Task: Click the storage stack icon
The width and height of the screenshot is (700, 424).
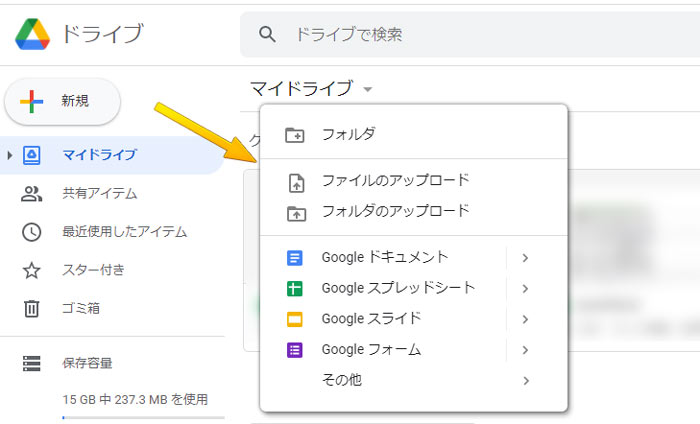Action: (x=31, y=363)
